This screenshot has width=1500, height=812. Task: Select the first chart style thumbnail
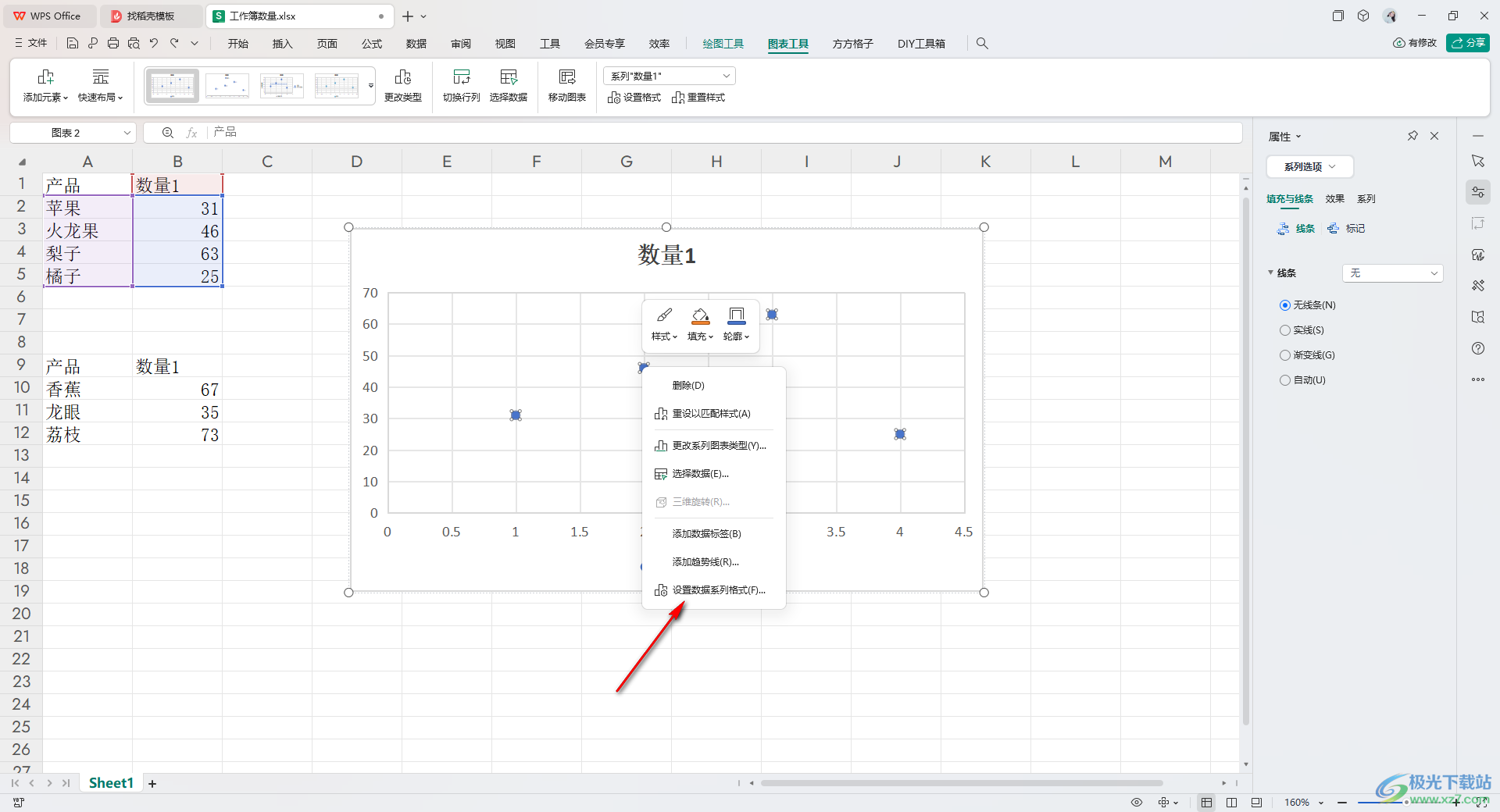tap(173, 85)
